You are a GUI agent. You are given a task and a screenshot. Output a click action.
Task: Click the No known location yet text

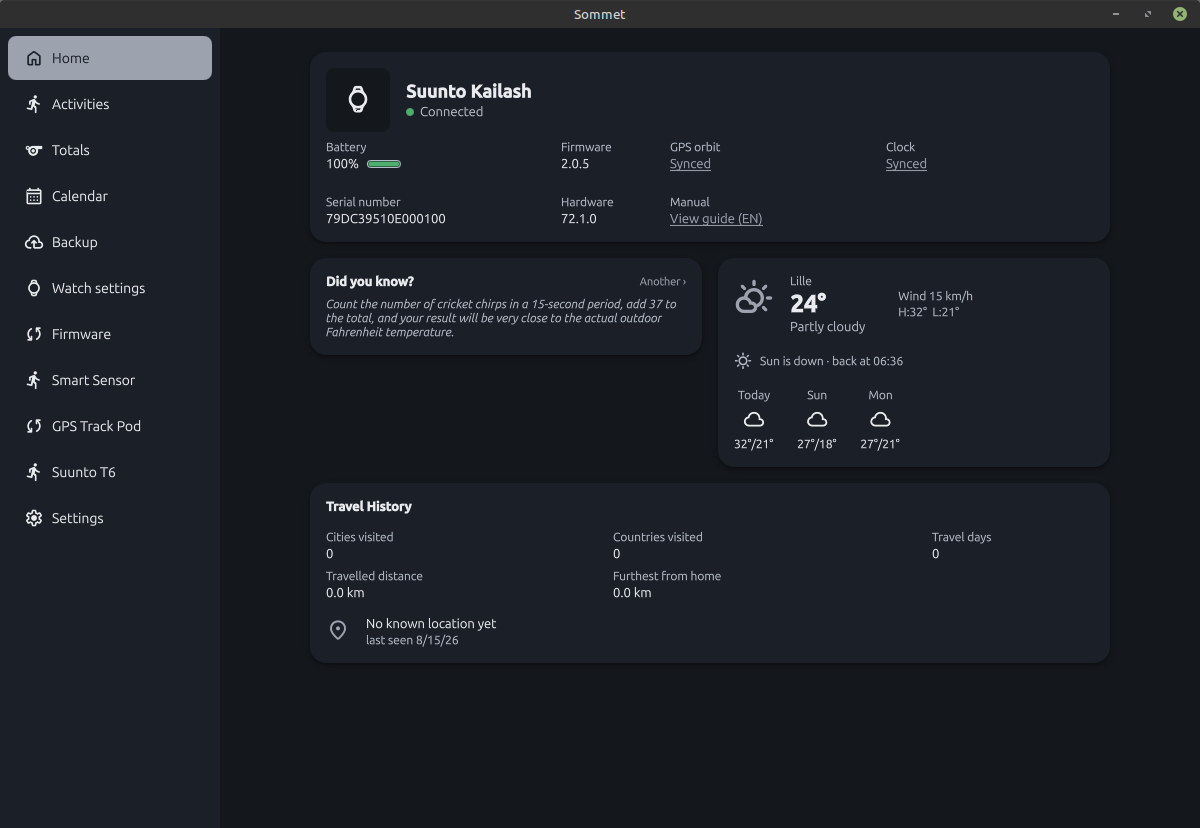pyautogui.click(x=431, y=623)
